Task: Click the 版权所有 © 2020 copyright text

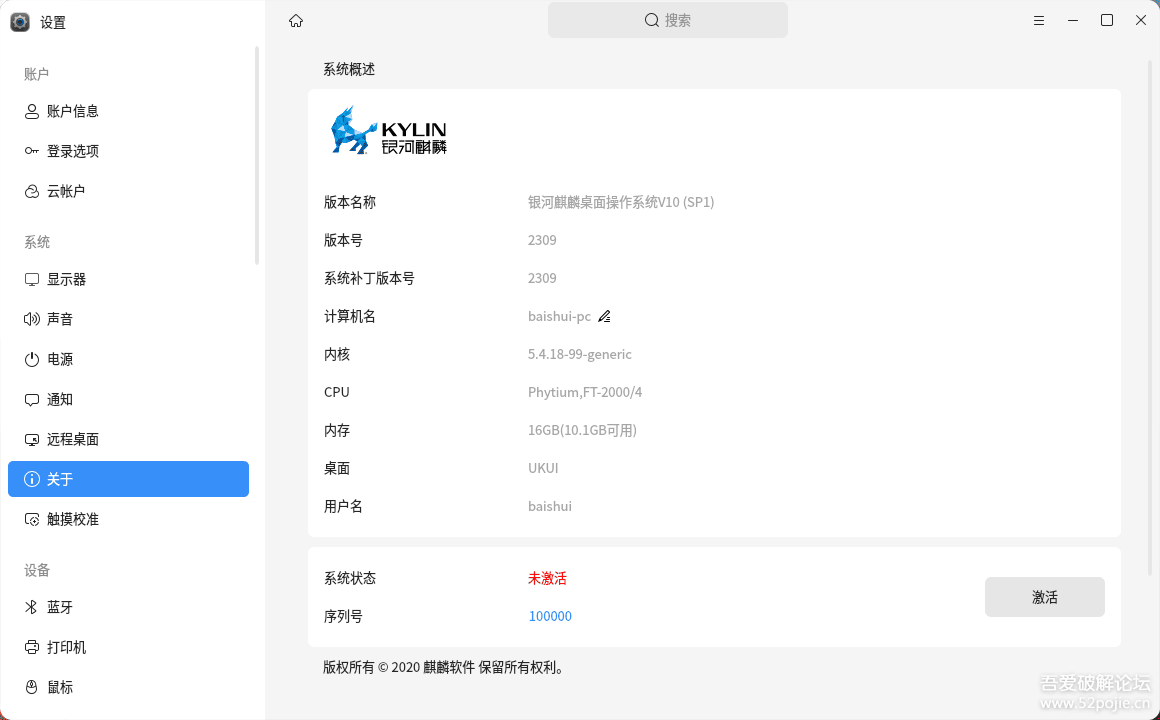Action: pos(445,667)
